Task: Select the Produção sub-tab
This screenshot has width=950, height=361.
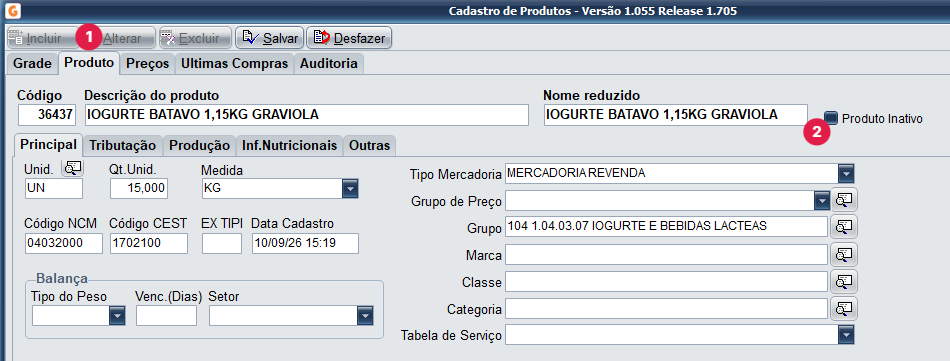Action: point(199,145)
